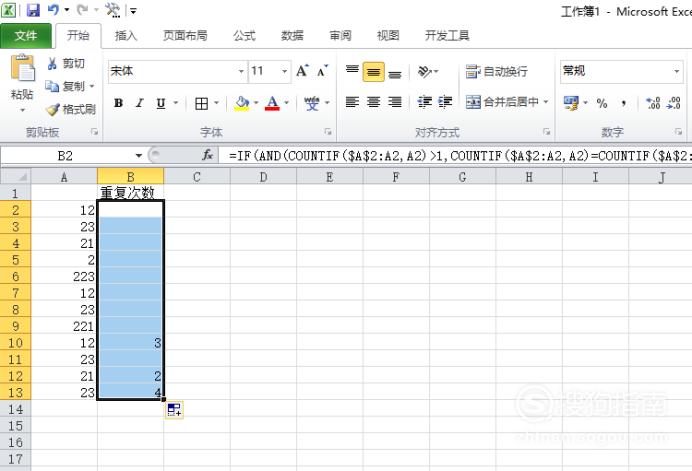The image size is (692, 471).
Task: Switch to the Insert (插入) tab
Action: pos(126,36)
